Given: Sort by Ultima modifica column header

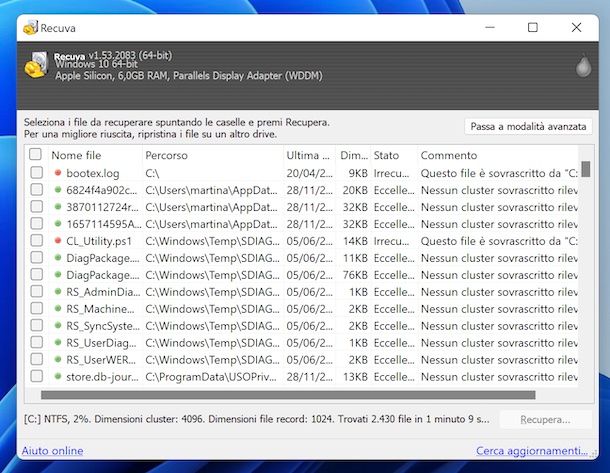Looking at the screenshot, I should (309, 155).
